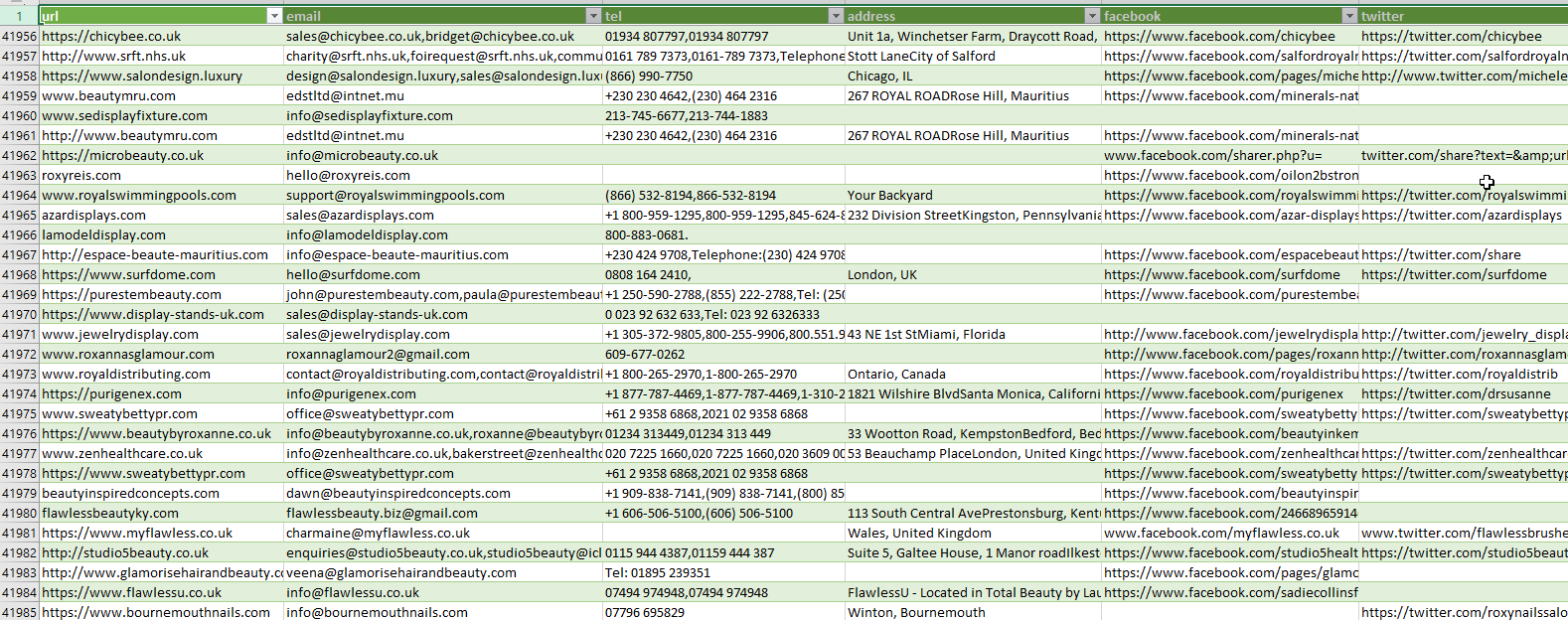Select the 43 NE 1st StMiami, Florida cell
This screenshot has height=620, width=1568.
click(x=973, y=334)
